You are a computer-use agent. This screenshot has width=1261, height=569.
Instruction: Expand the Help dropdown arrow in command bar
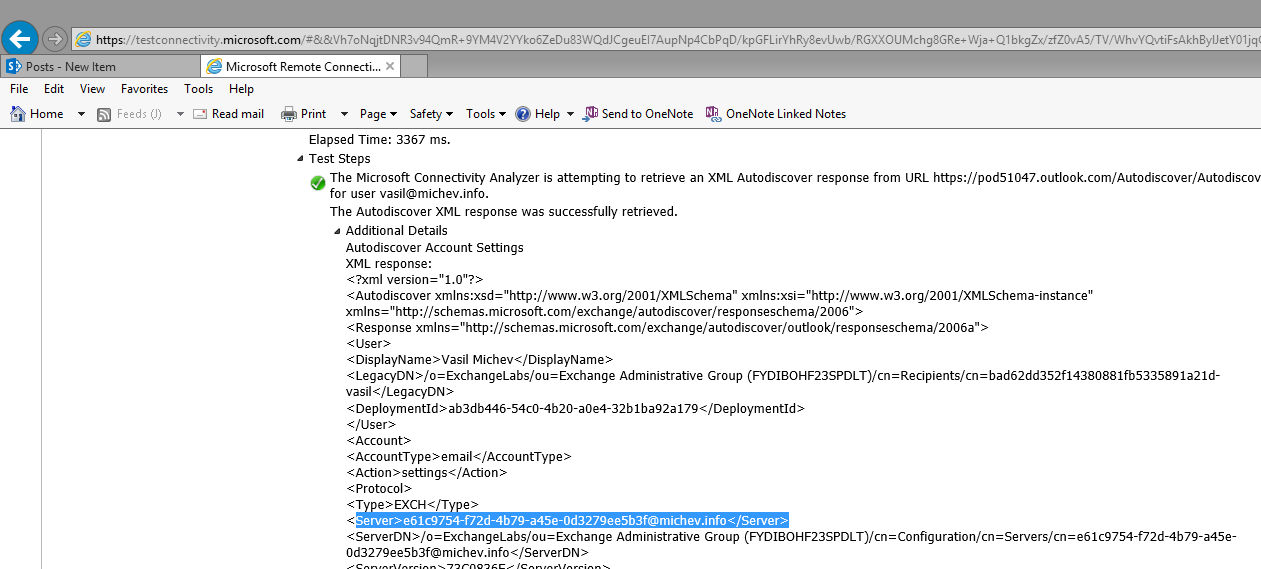[x=570, y=114]
